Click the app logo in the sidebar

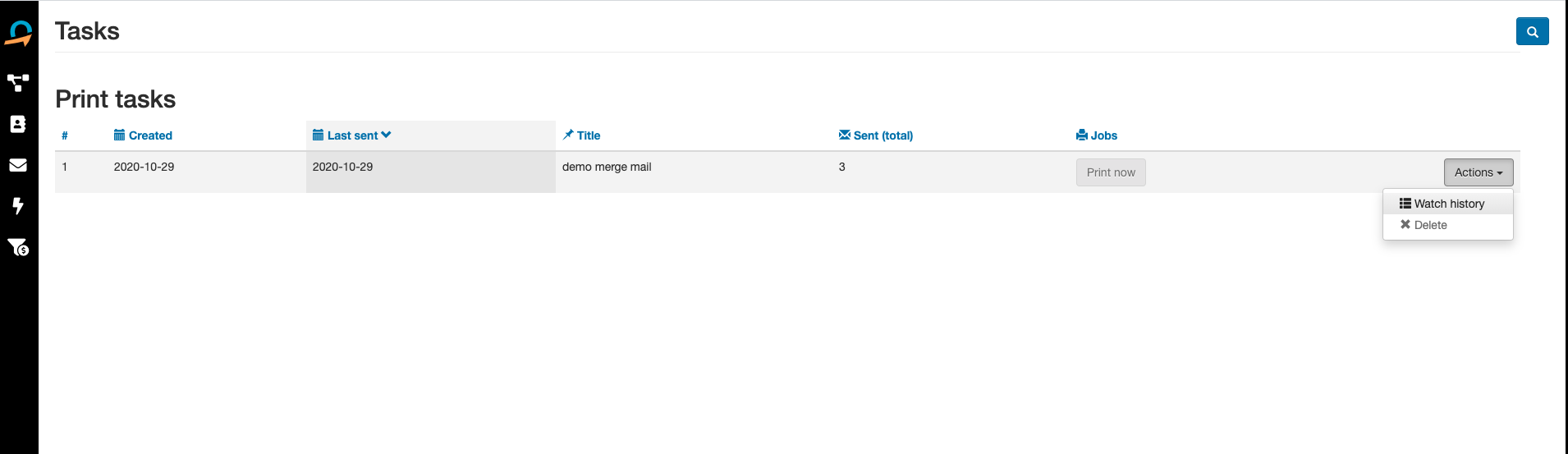pyautogui.click(x=18, y=34)
